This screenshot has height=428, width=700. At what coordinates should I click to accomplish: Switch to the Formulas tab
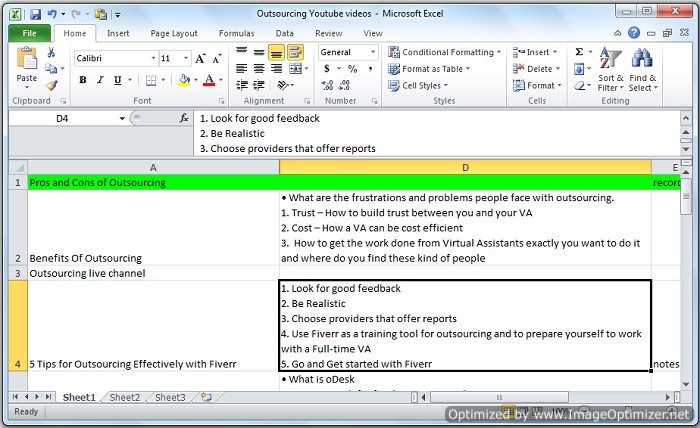coord(236,33)
